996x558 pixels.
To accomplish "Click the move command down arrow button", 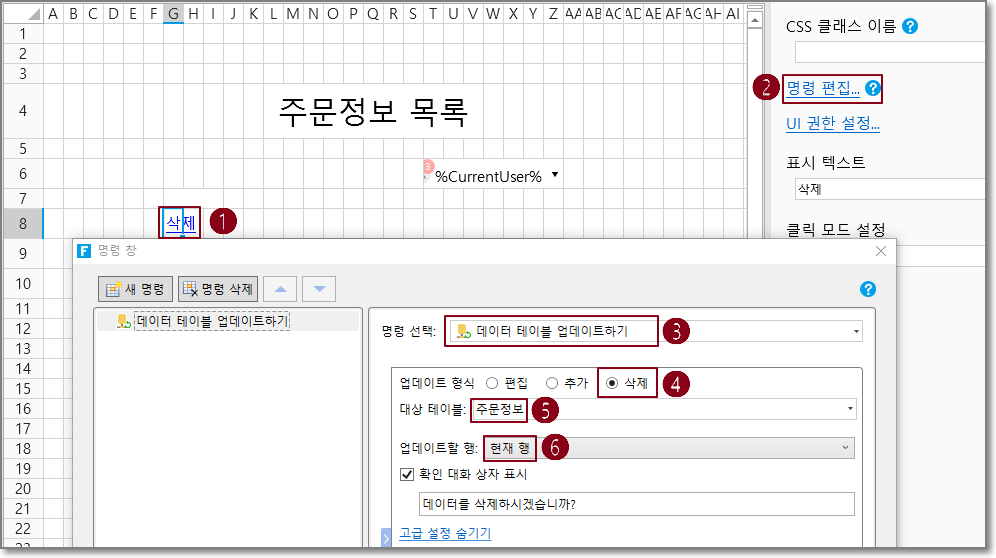I will (x=318, y=289).
